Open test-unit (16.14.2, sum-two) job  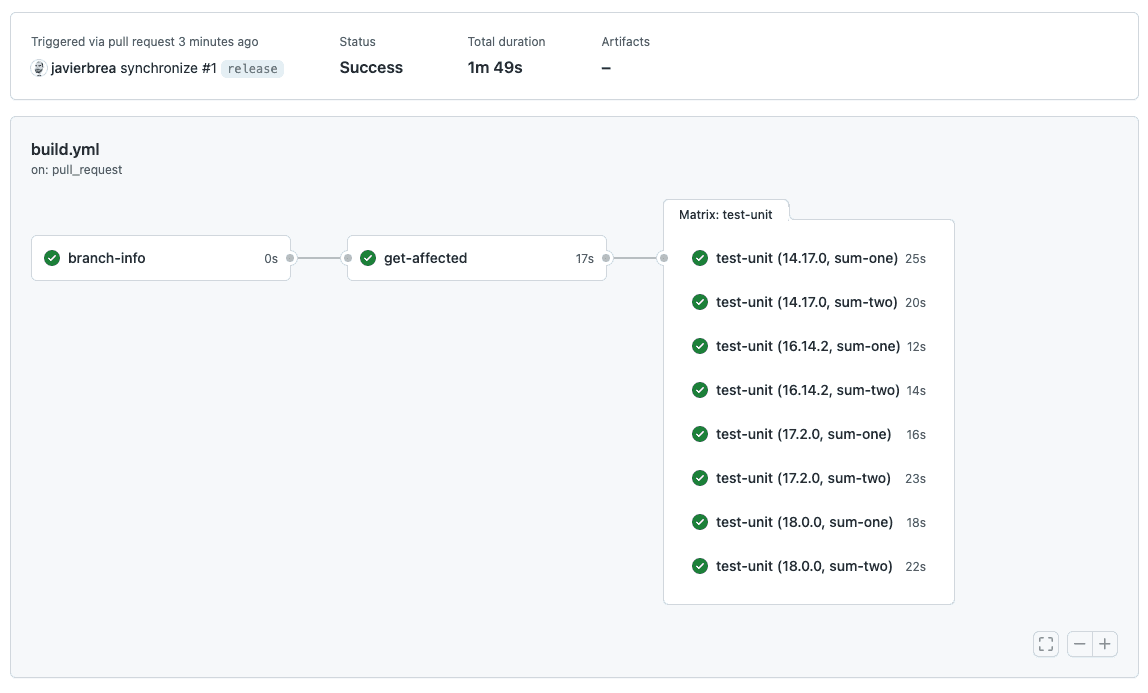click(807, 390)
